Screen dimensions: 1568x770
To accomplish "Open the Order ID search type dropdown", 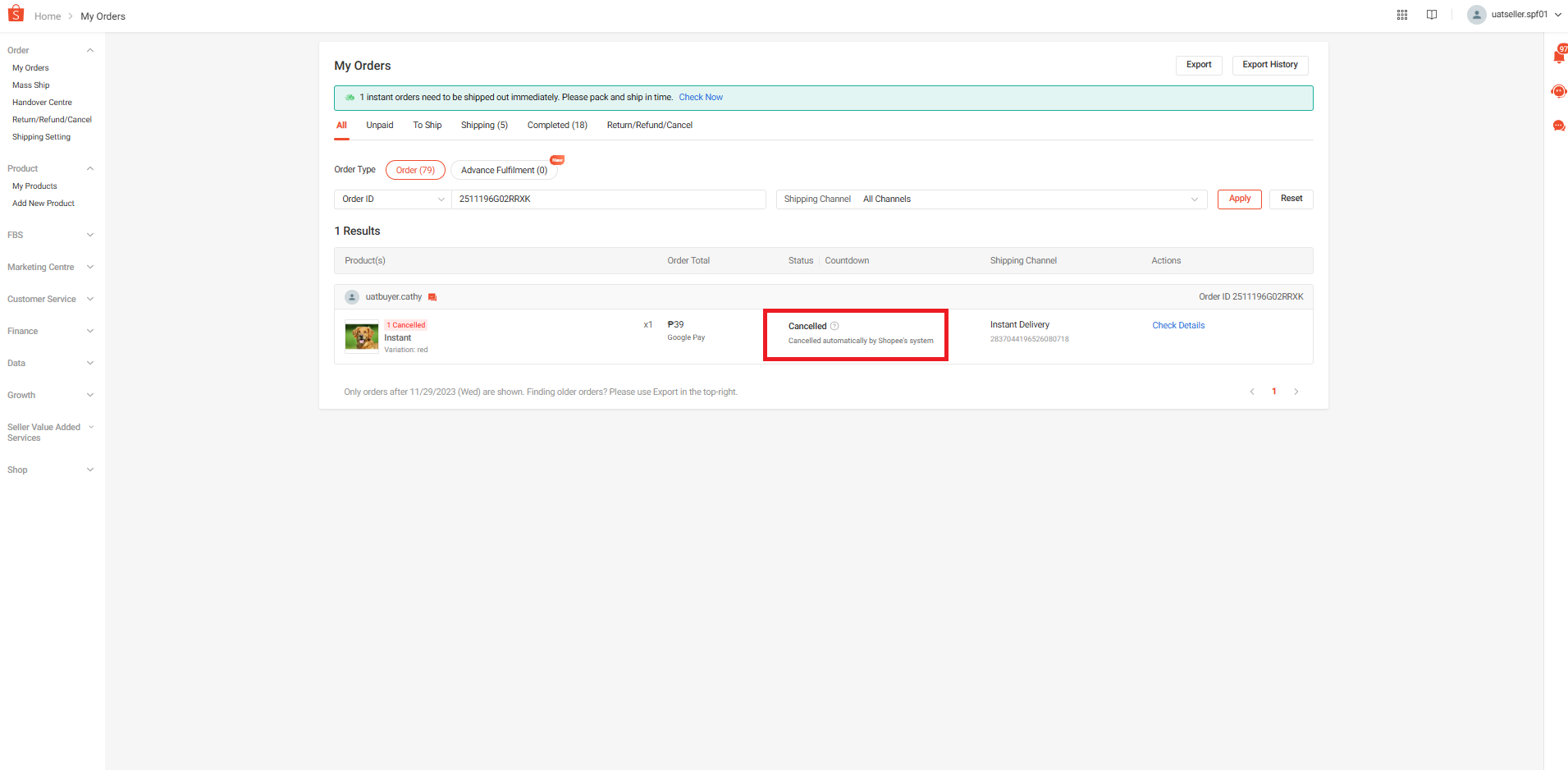I will [393, 199].
